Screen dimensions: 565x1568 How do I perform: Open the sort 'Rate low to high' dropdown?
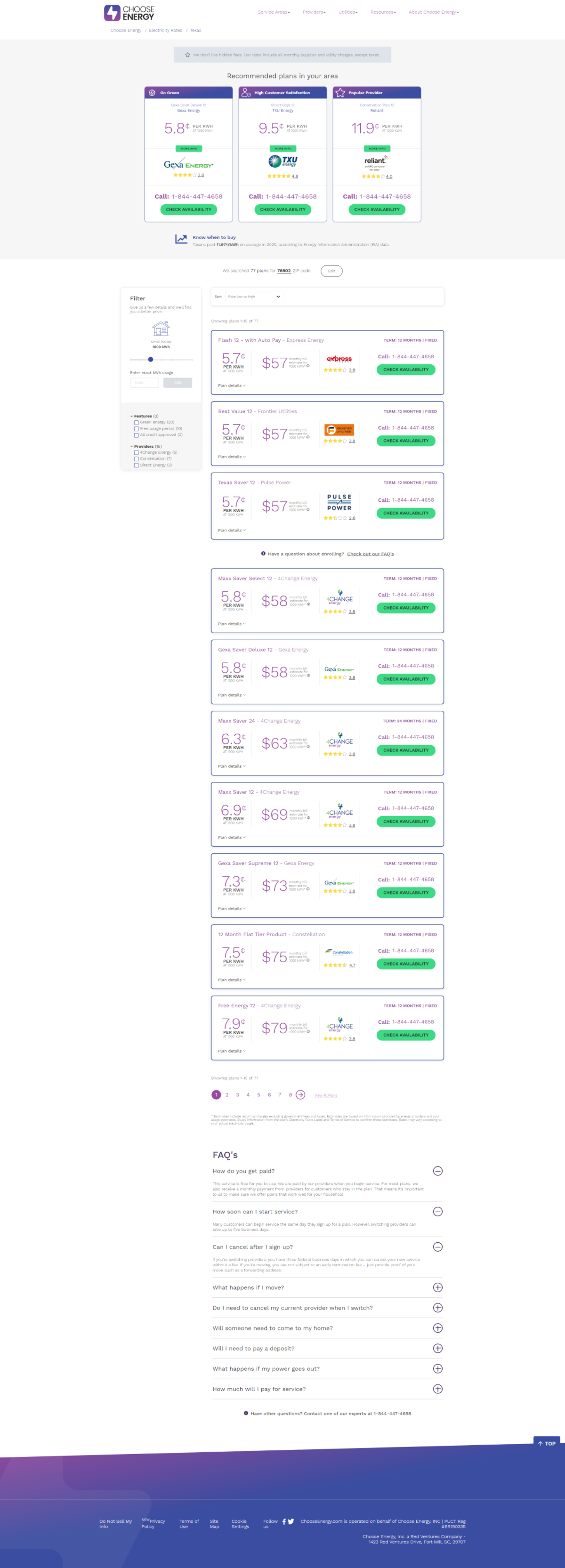click(x=254, y=297)
